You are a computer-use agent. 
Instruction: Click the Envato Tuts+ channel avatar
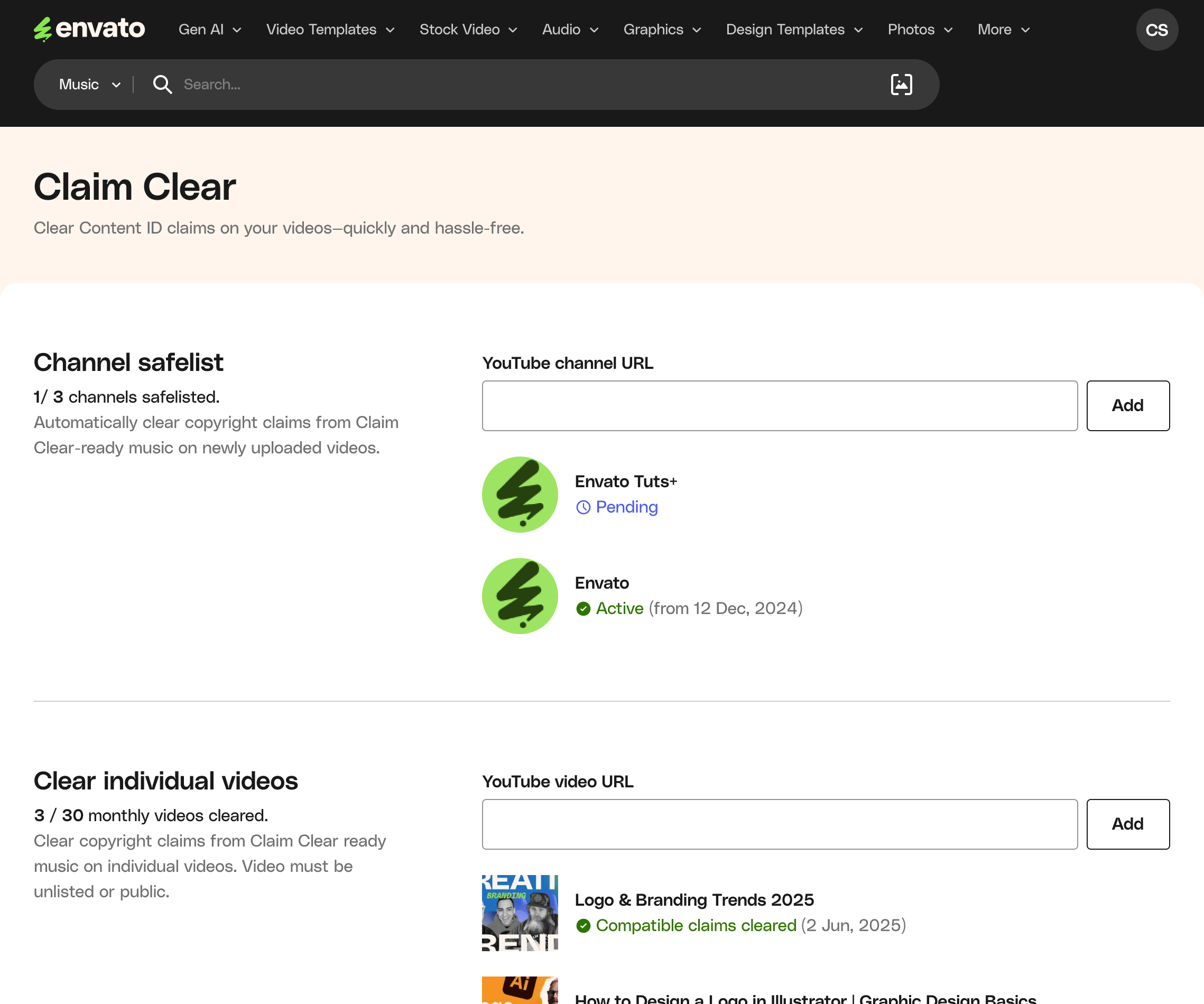coord(520,495)
